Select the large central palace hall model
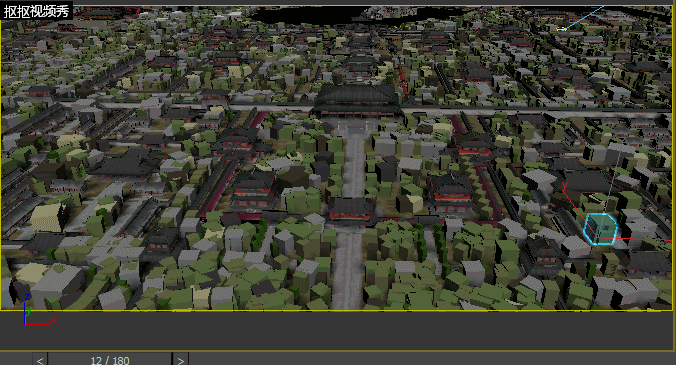Image resolution: width=676 pixels, height=365 pixels. point(357,102)
